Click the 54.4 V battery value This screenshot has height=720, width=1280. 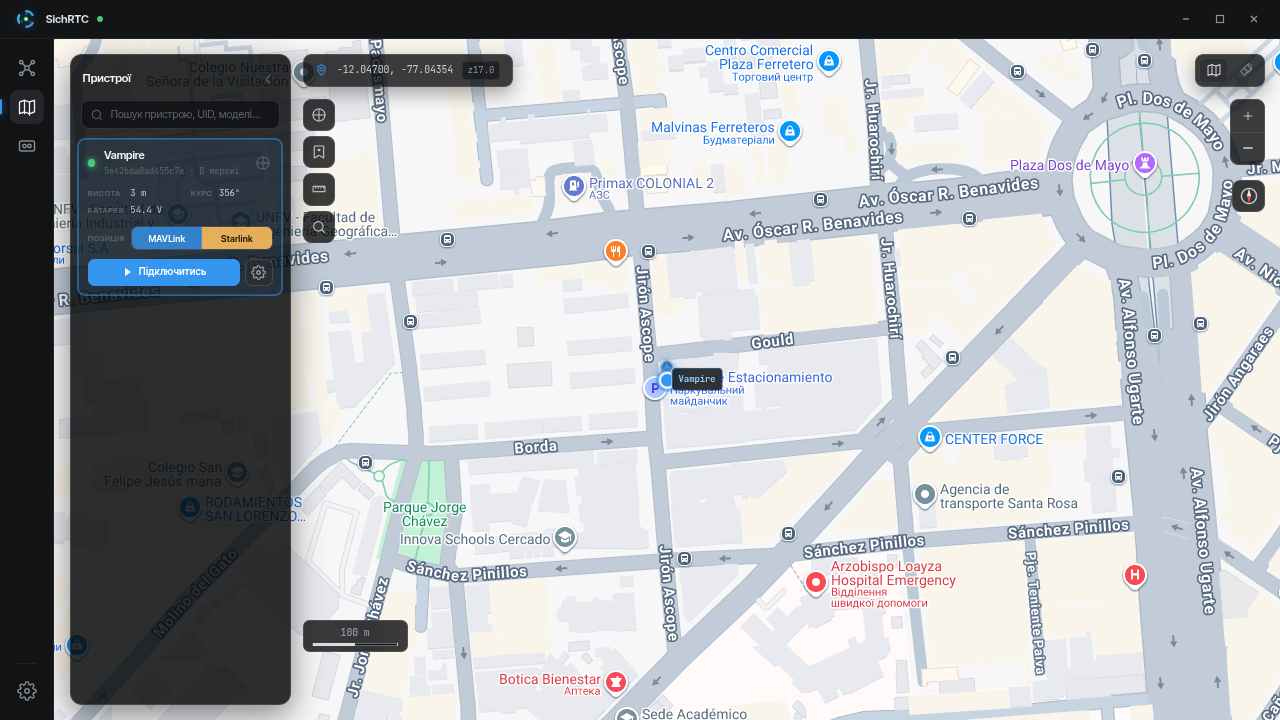tap(146, 210)
